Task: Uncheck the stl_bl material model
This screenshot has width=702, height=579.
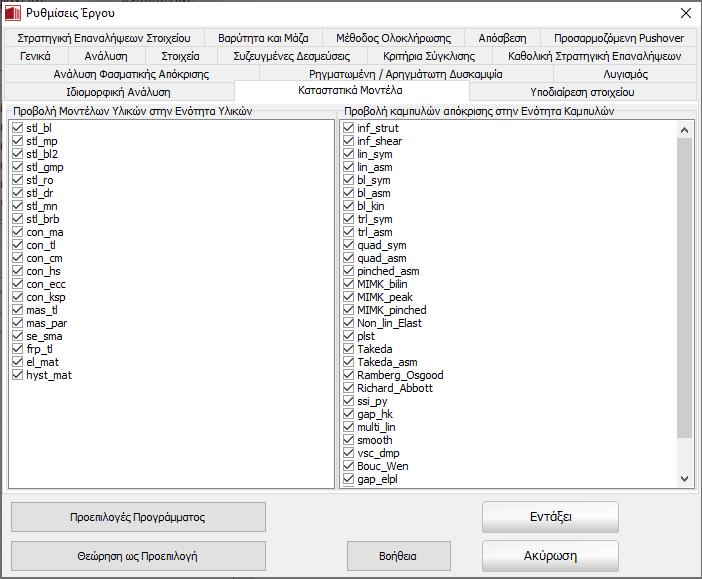Action: [17, 129]
